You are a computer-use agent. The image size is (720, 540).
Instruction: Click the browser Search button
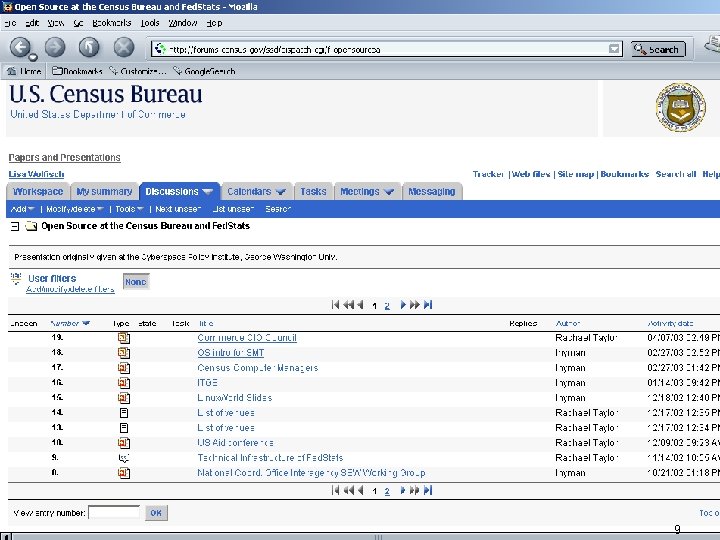[658, 49]
